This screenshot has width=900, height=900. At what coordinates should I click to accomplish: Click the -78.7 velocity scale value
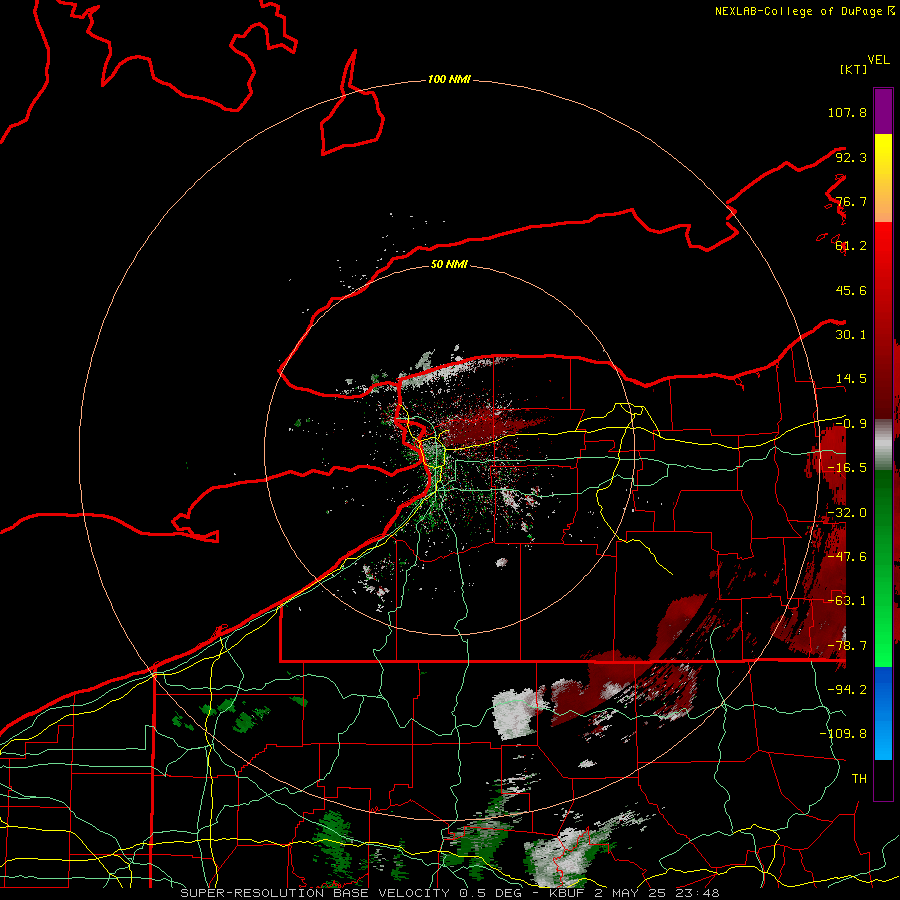pos(847,646)
